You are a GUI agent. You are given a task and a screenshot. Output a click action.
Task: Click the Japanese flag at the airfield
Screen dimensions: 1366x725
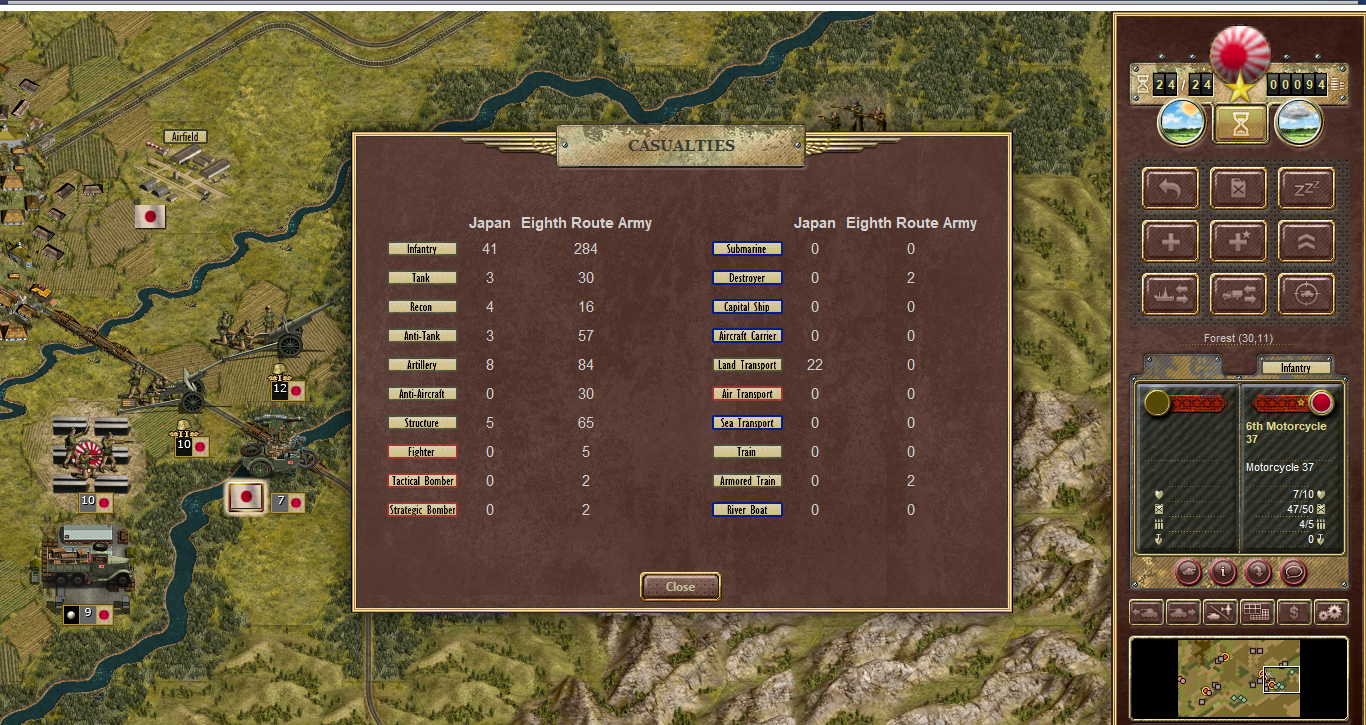pyautogui.click(x=150, y=215)
